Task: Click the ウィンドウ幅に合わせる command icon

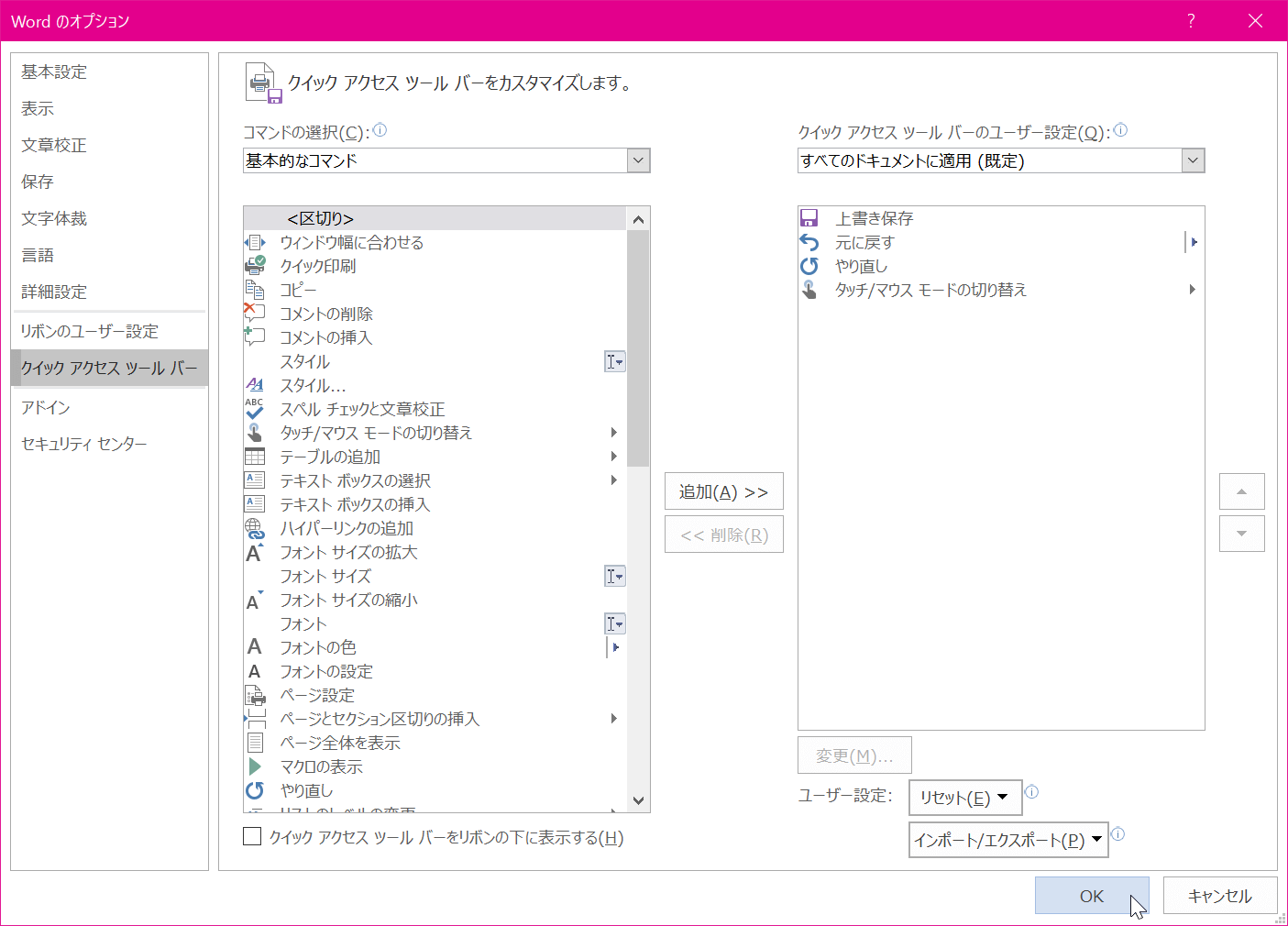Action: [x=255, y=242]
